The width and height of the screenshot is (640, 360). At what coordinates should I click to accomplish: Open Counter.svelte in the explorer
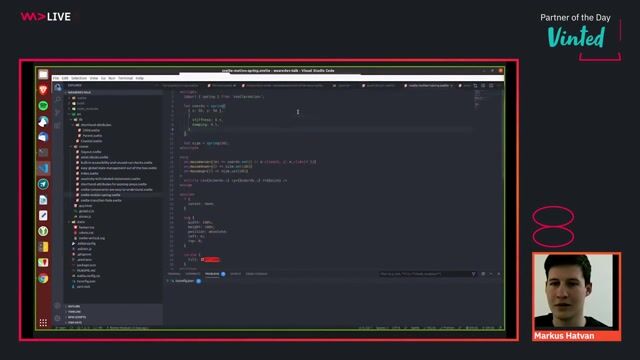coord(91,141)
